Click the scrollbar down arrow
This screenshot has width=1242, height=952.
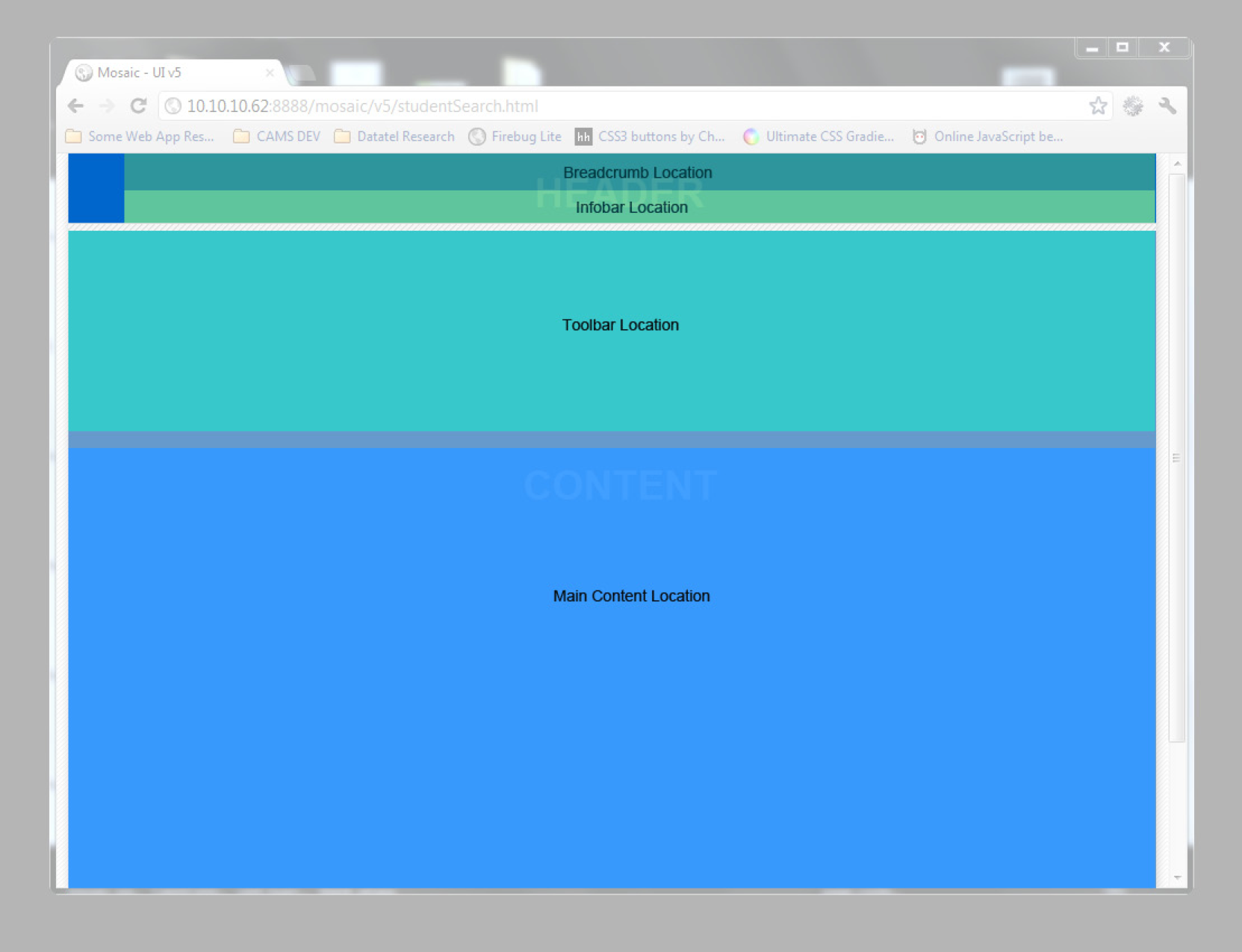click(1177, 878)
